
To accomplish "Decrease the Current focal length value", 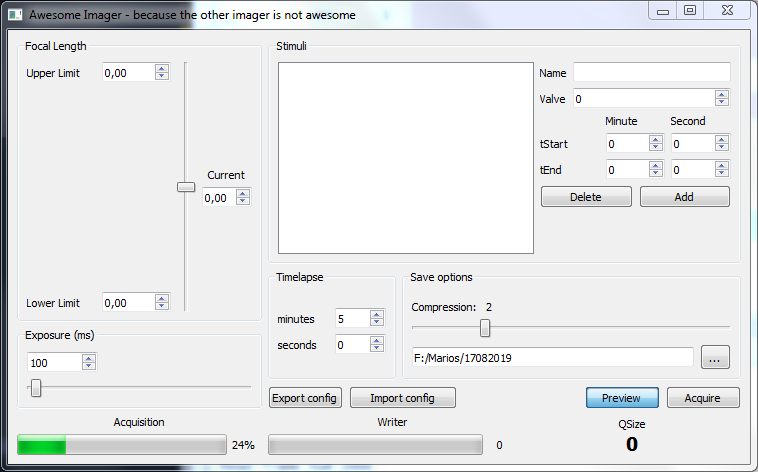I will click(243, 201).
